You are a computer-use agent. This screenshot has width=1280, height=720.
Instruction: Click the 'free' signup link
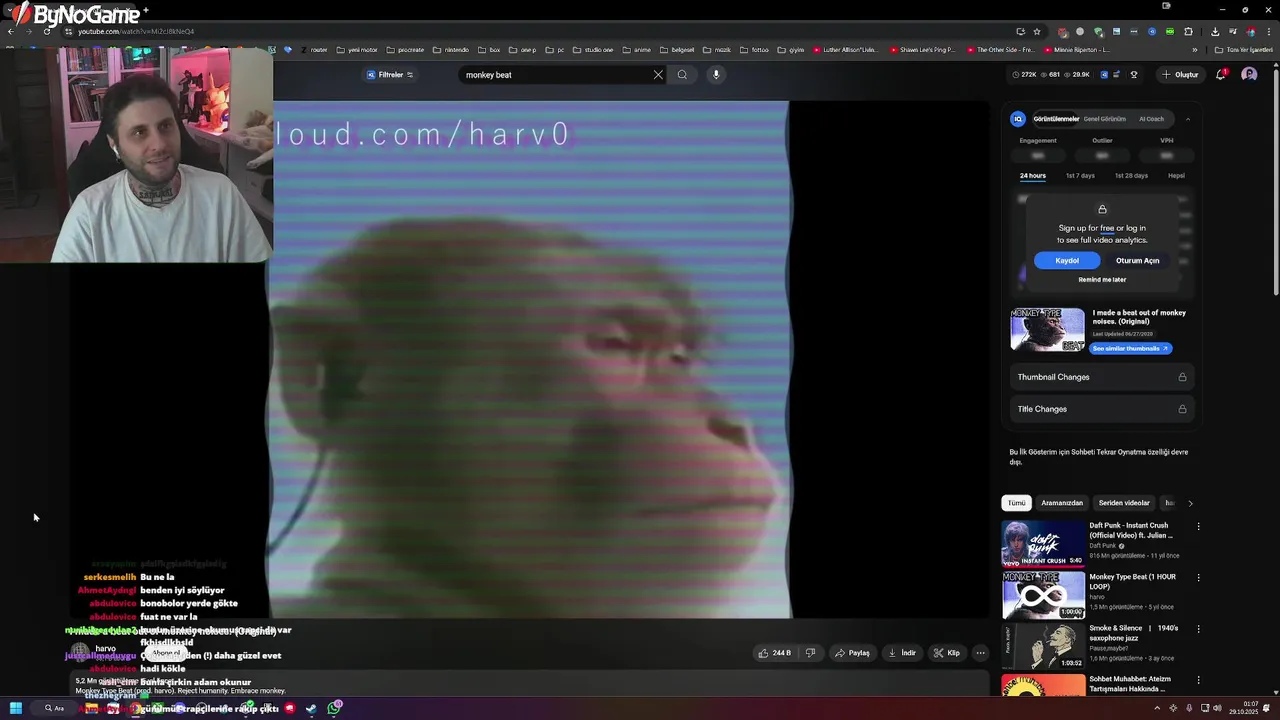1107,228
